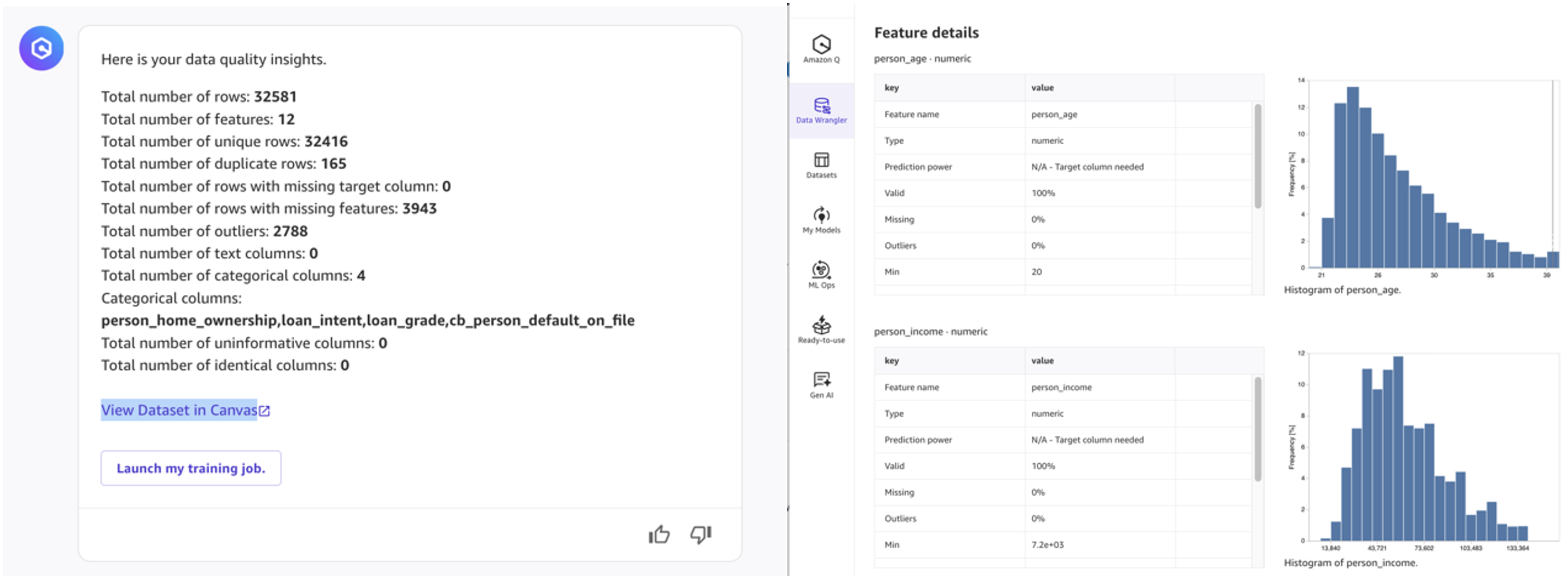Click the Amazon Q chat avatar
Screen dimensions: 1568x581
coord(41,48)
